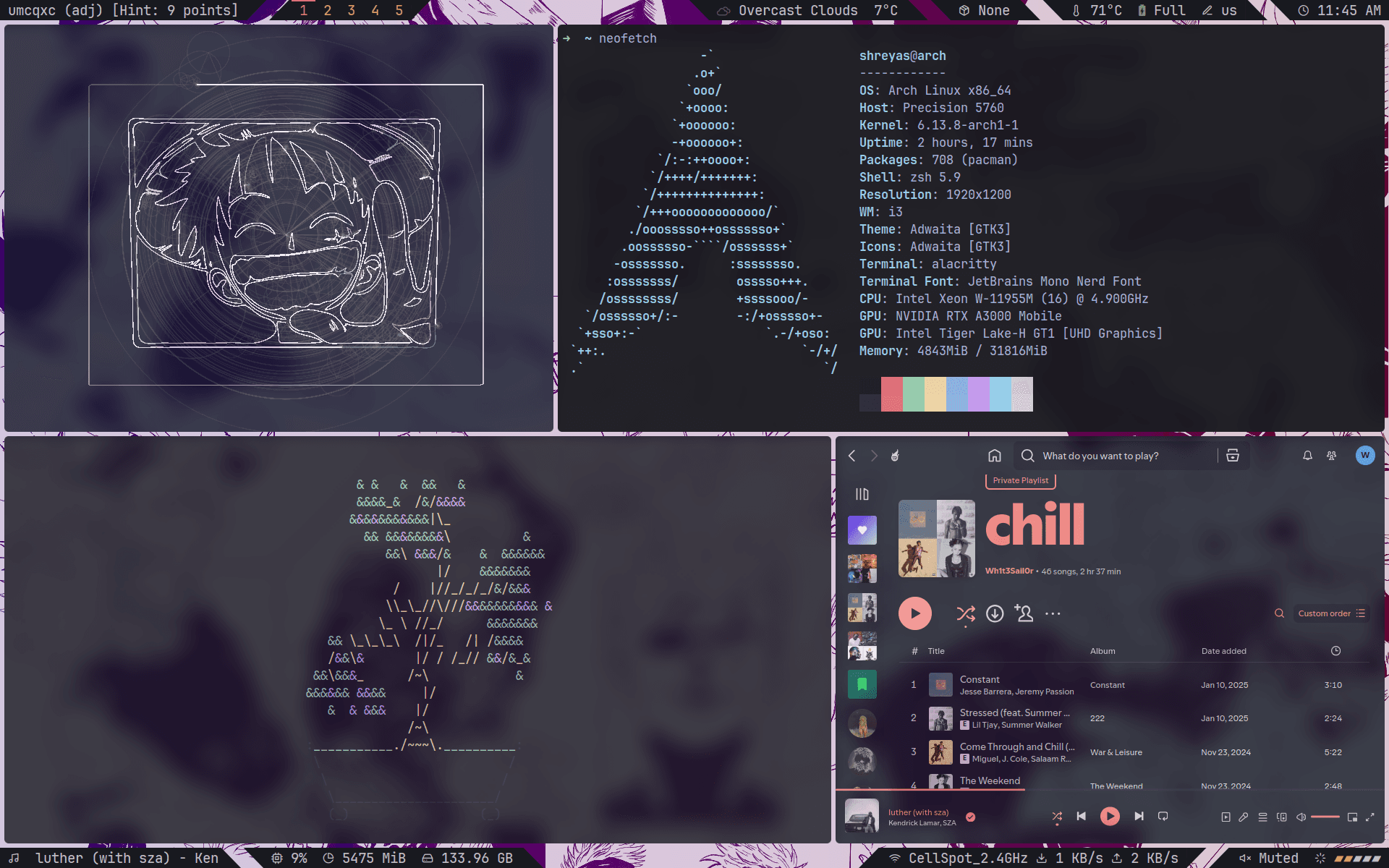Open more options ellipsis for chill playlist
This screenshot has height=868, width=1389.
click(1053, 613)
